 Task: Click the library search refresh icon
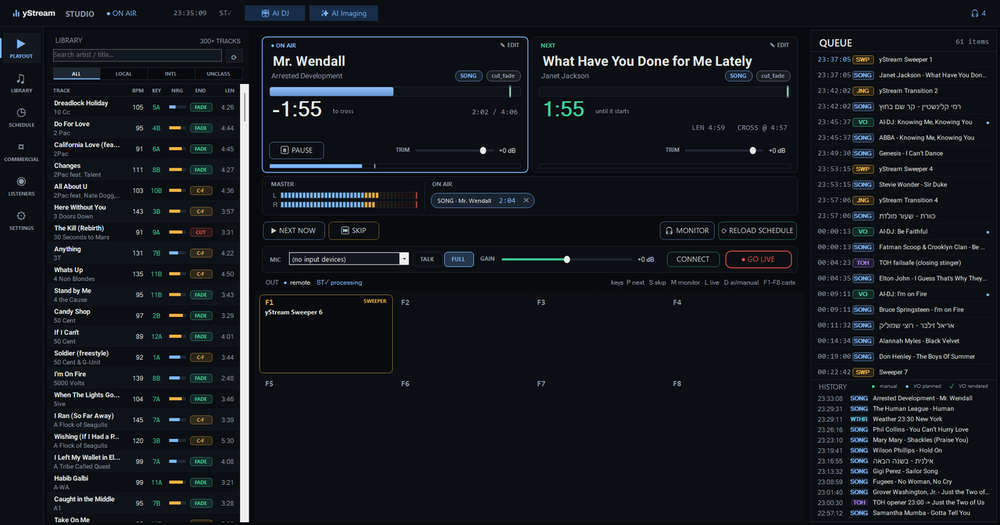point(234,57)
